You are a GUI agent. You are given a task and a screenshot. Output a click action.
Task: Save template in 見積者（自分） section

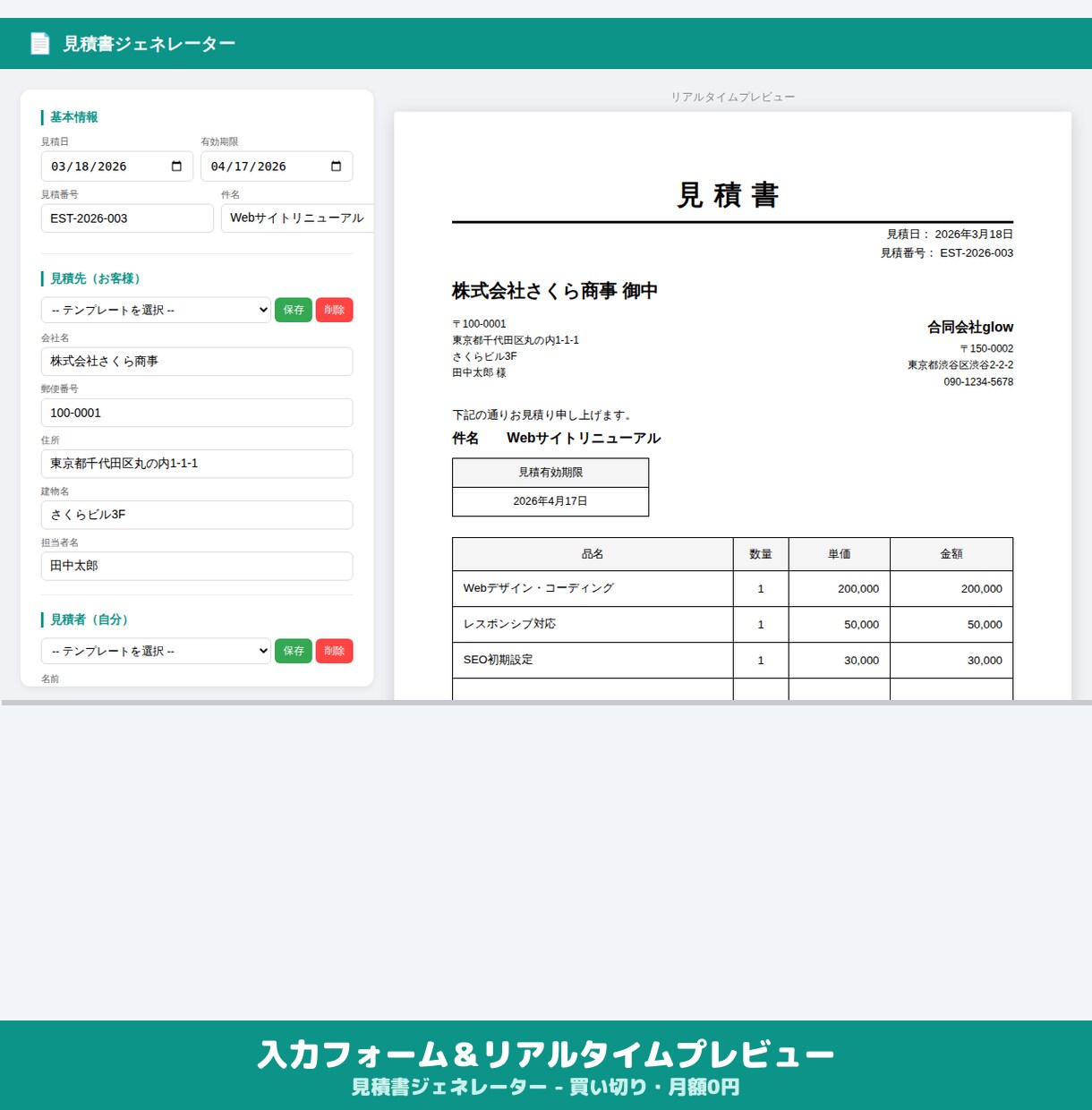point(294,651)
